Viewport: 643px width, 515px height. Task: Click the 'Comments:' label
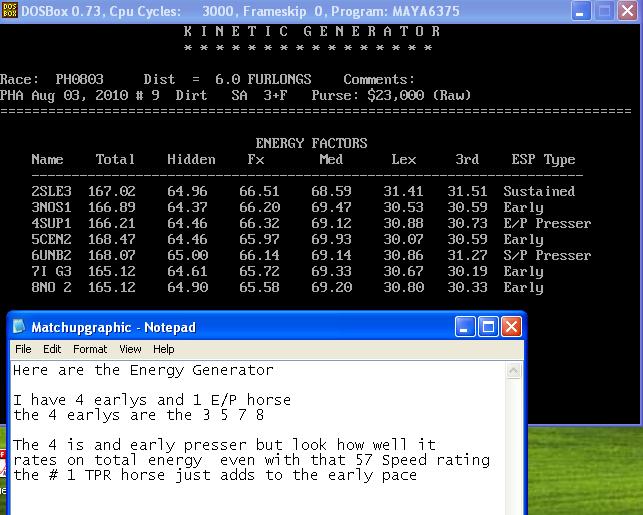click(379, 79)
